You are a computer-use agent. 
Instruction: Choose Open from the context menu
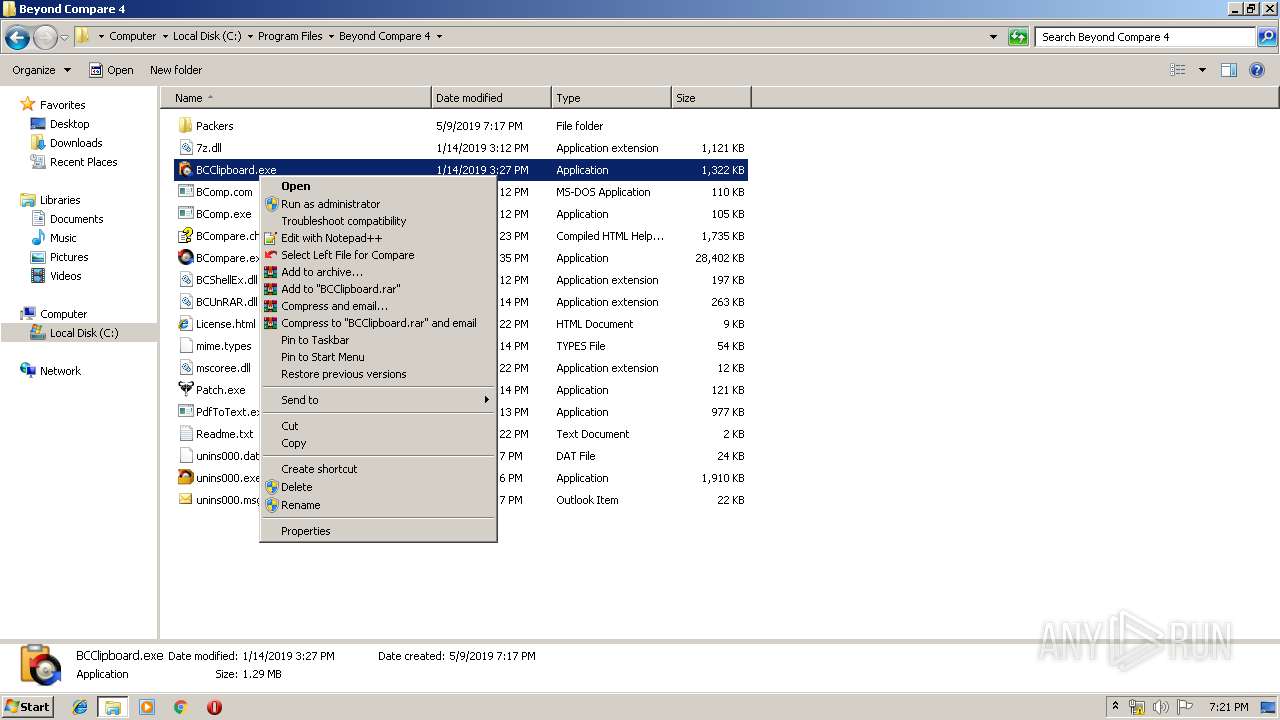pos(378,186)
